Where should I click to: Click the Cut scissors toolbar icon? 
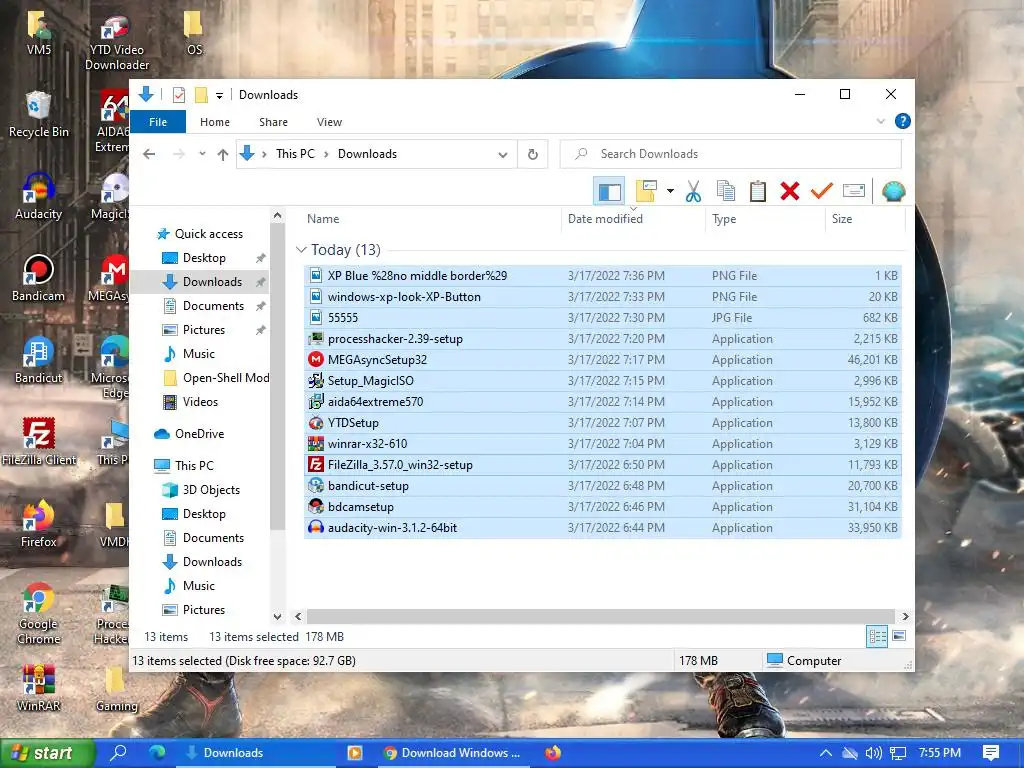click(694, 191)
